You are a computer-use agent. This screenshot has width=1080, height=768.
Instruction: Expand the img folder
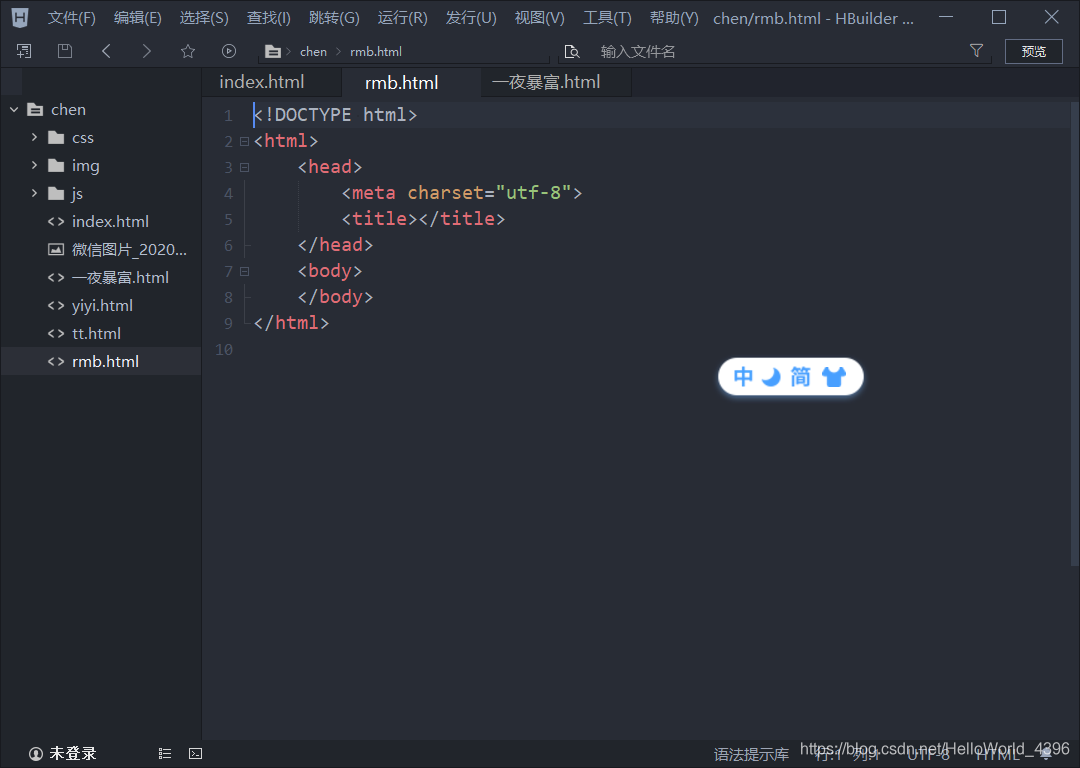pos(34,165)
